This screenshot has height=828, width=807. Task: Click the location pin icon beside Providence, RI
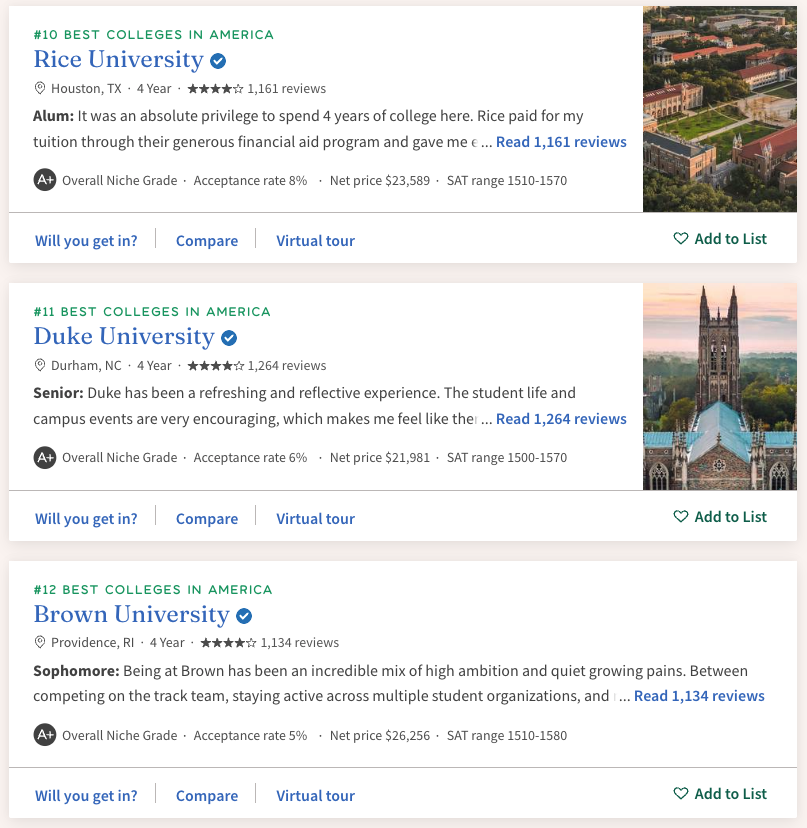[40, 643]
